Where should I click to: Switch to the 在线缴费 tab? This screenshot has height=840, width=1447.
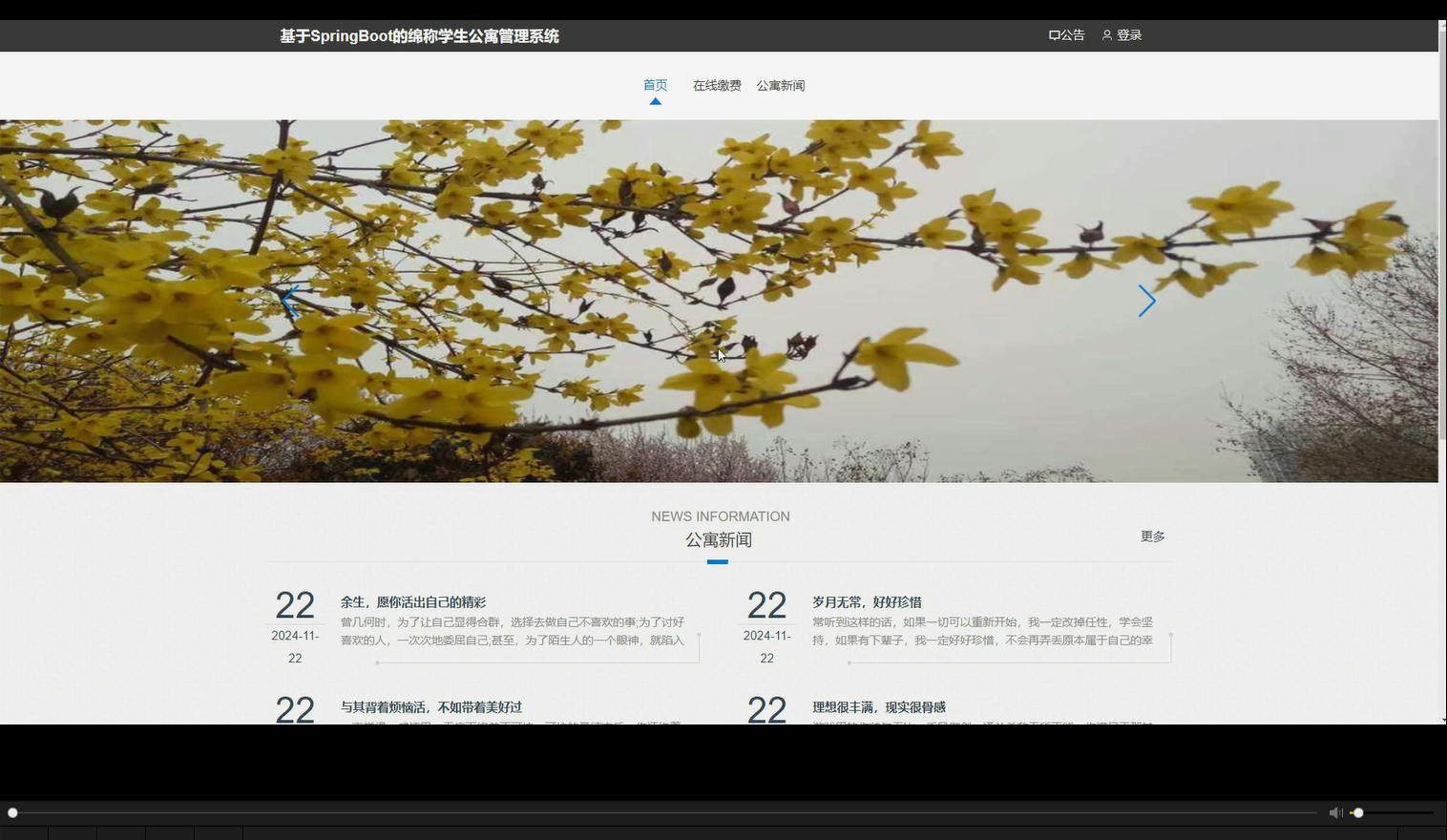click(717, 85)
